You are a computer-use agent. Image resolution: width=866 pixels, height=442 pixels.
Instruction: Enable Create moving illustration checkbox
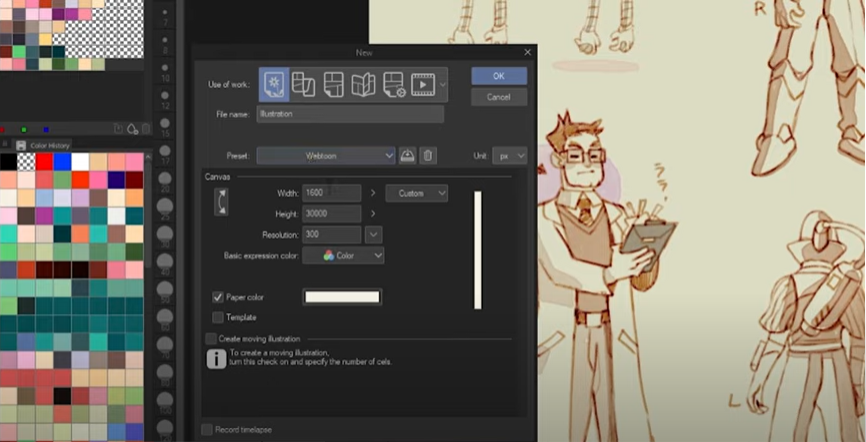point(211,339)
